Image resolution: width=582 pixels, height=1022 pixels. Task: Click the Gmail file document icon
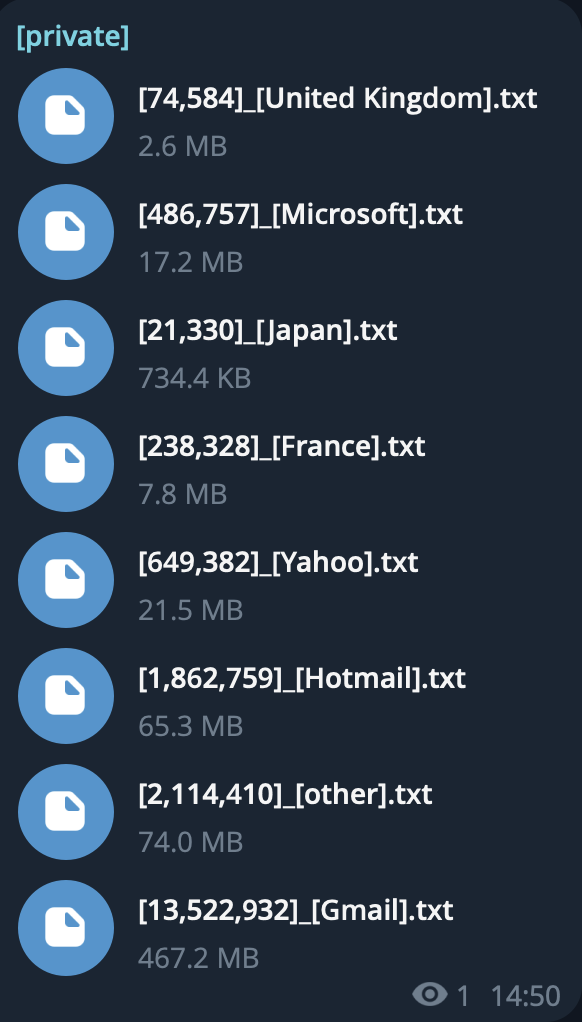pos(66,928)
